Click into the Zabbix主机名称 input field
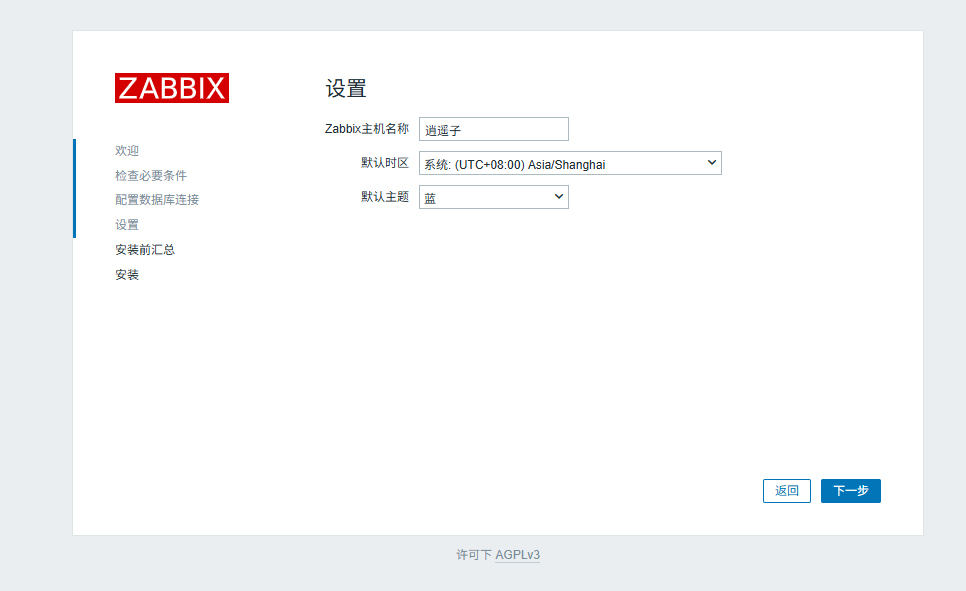This screenshot has width=966, height=591. pos(493,129)
